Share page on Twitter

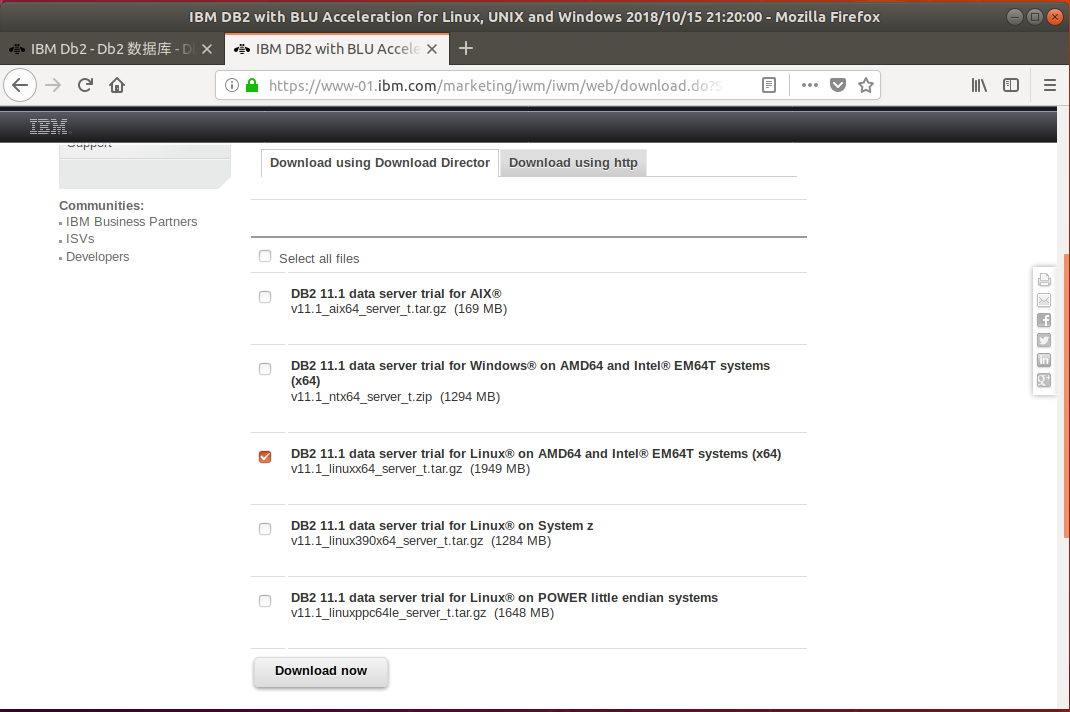1044,340
